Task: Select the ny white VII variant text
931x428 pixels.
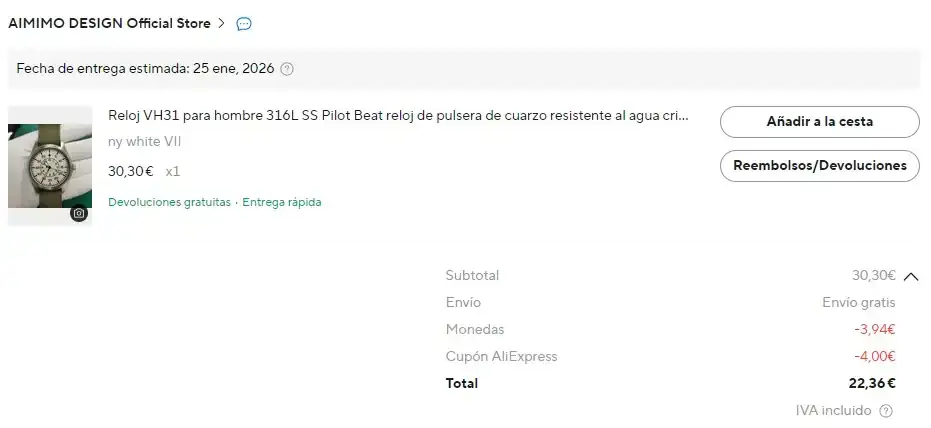Action: pyautogui.click(x=145, y=142)
